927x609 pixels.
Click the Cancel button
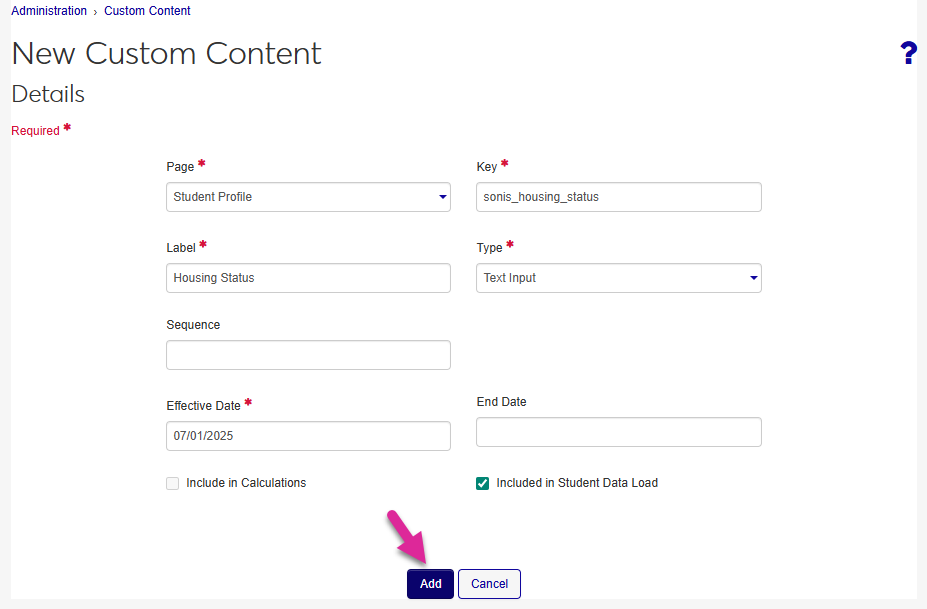click(489, 584)
